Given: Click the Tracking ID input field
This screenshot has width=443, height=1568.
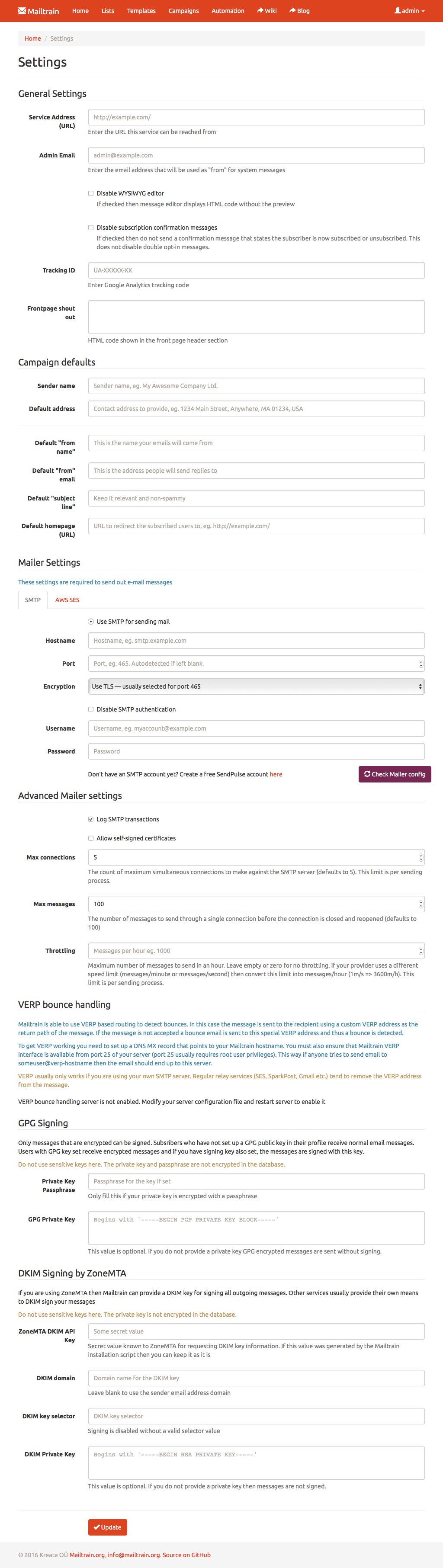Looking at the screenshot, I should 256,269.
